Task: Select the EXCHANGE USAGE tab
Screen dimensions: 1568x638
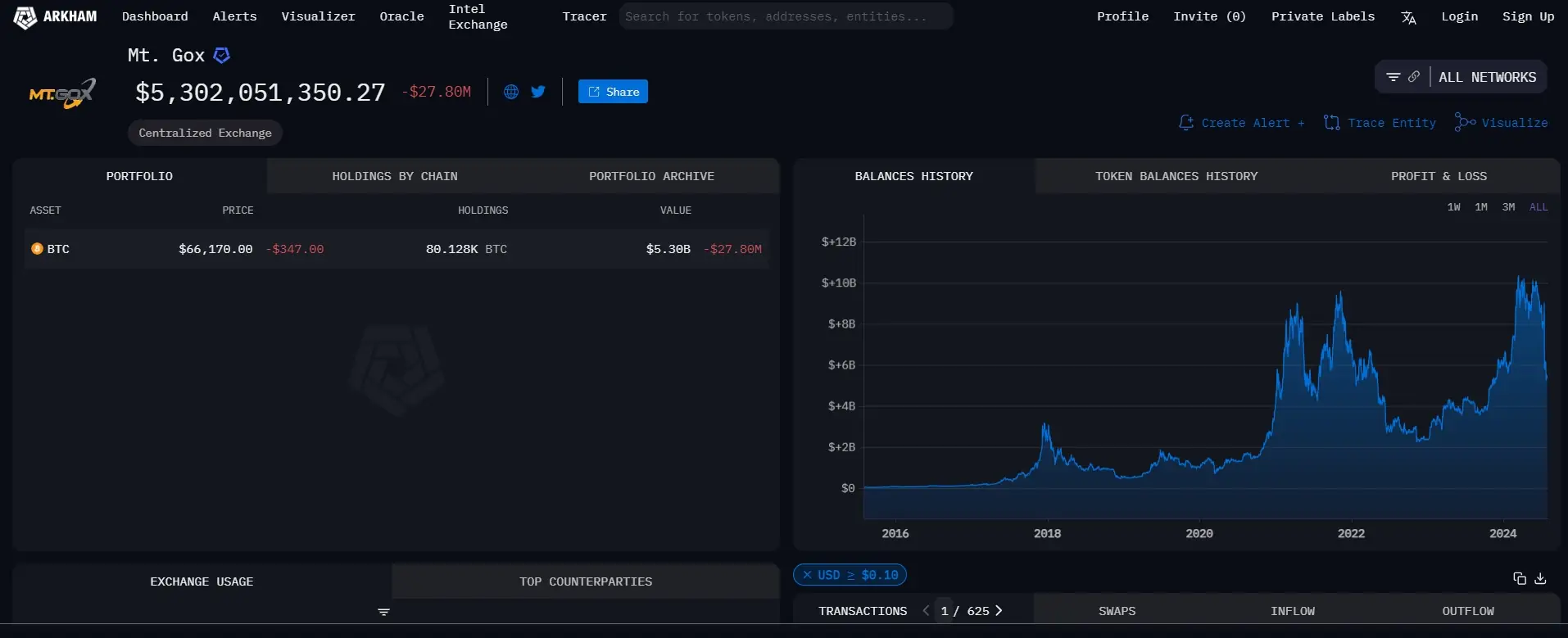Action: (x=202, y=581)
